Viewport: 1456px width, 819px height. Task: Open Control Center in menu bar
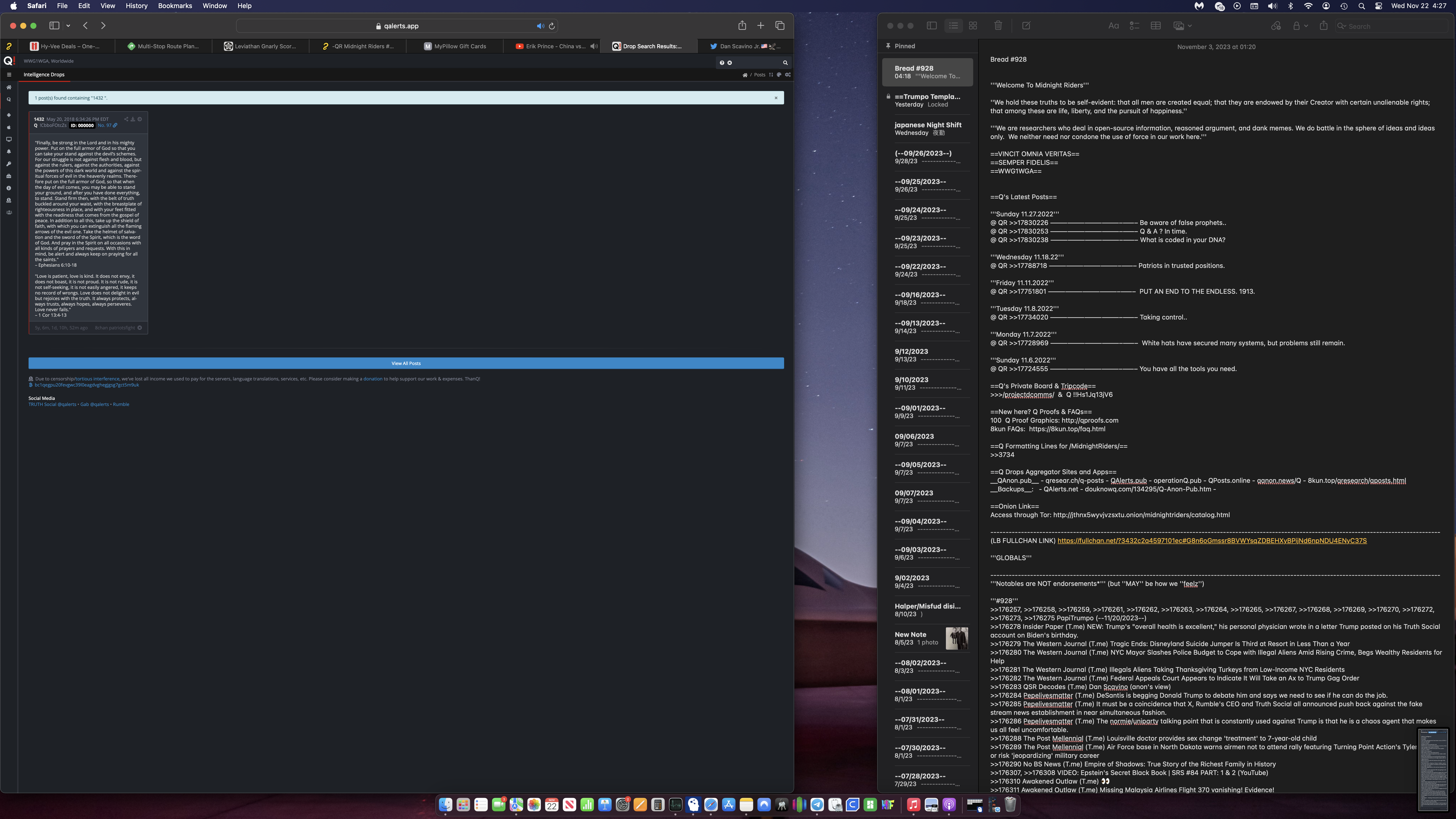1379,6
